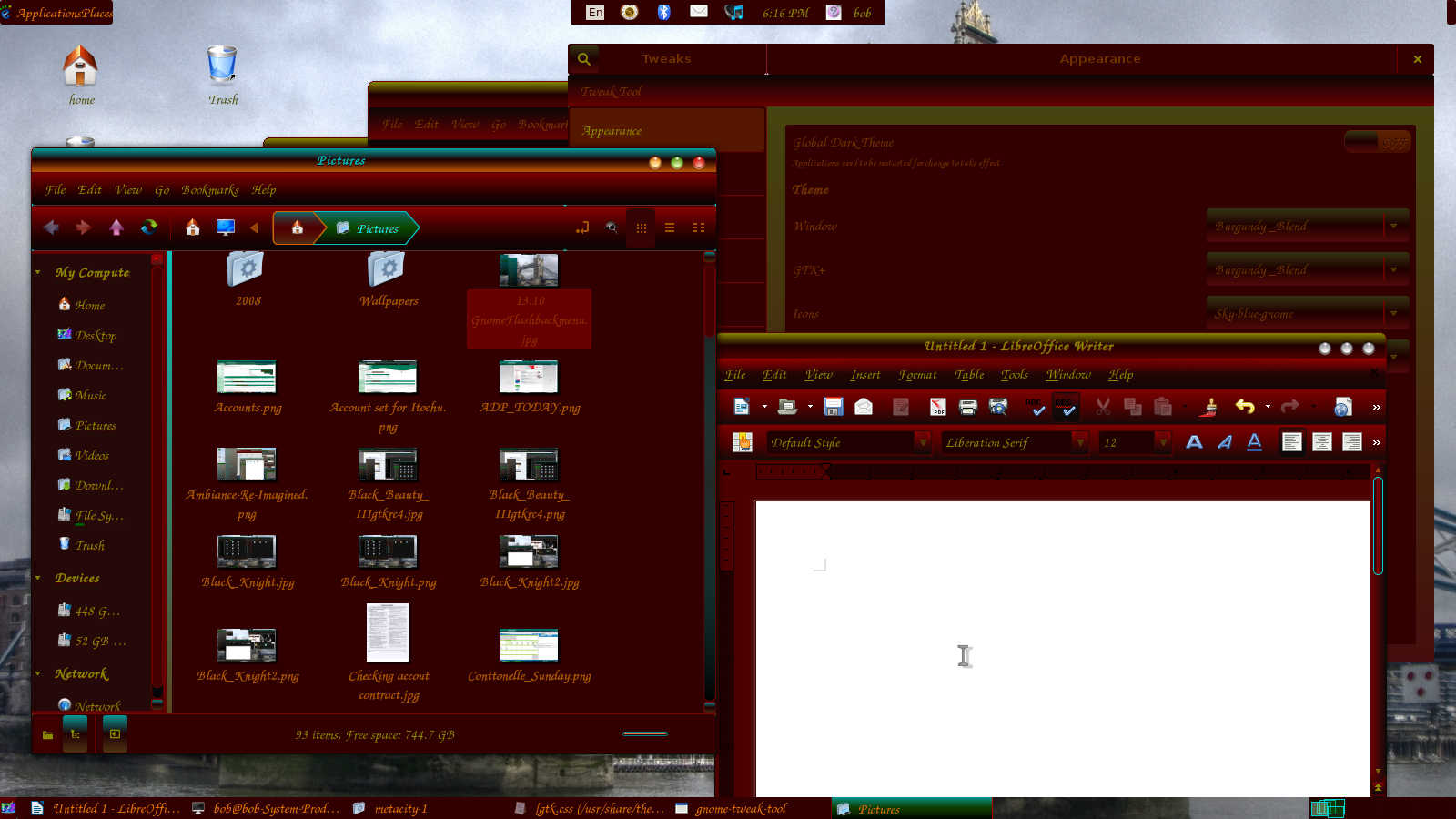Export document directly as PDF
The image size is (1456, 819).
(x=937, y=407)
